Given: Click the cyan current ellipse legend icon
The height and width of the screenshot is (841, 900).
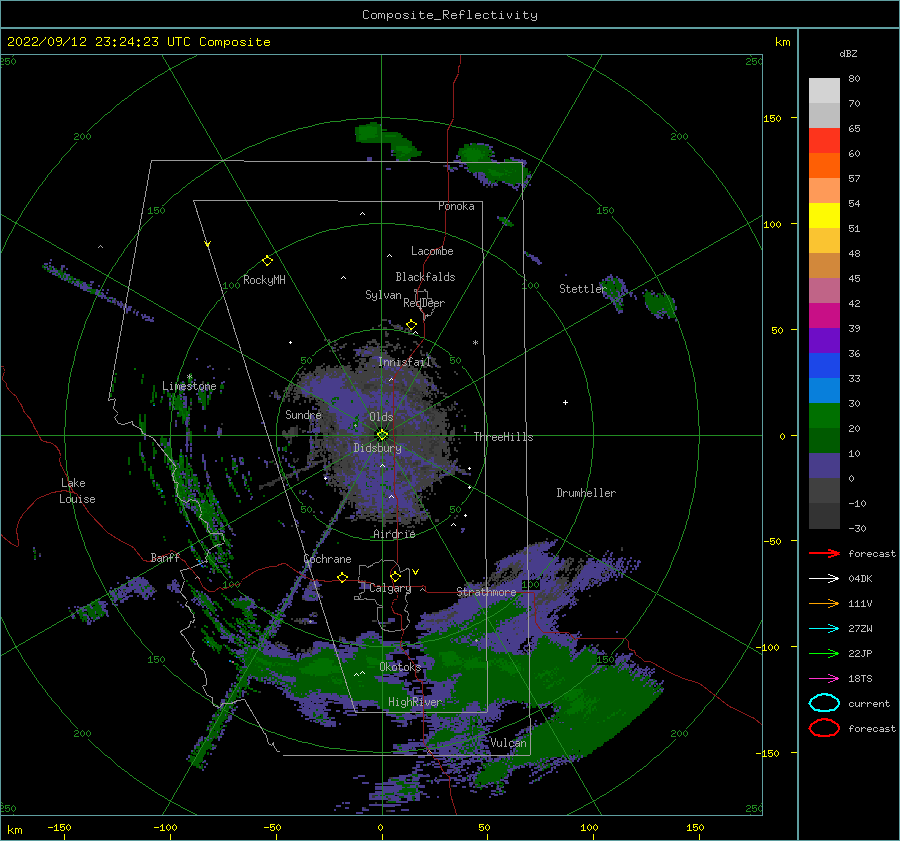Looking at the screenshot, I should [x=824, y=703].
